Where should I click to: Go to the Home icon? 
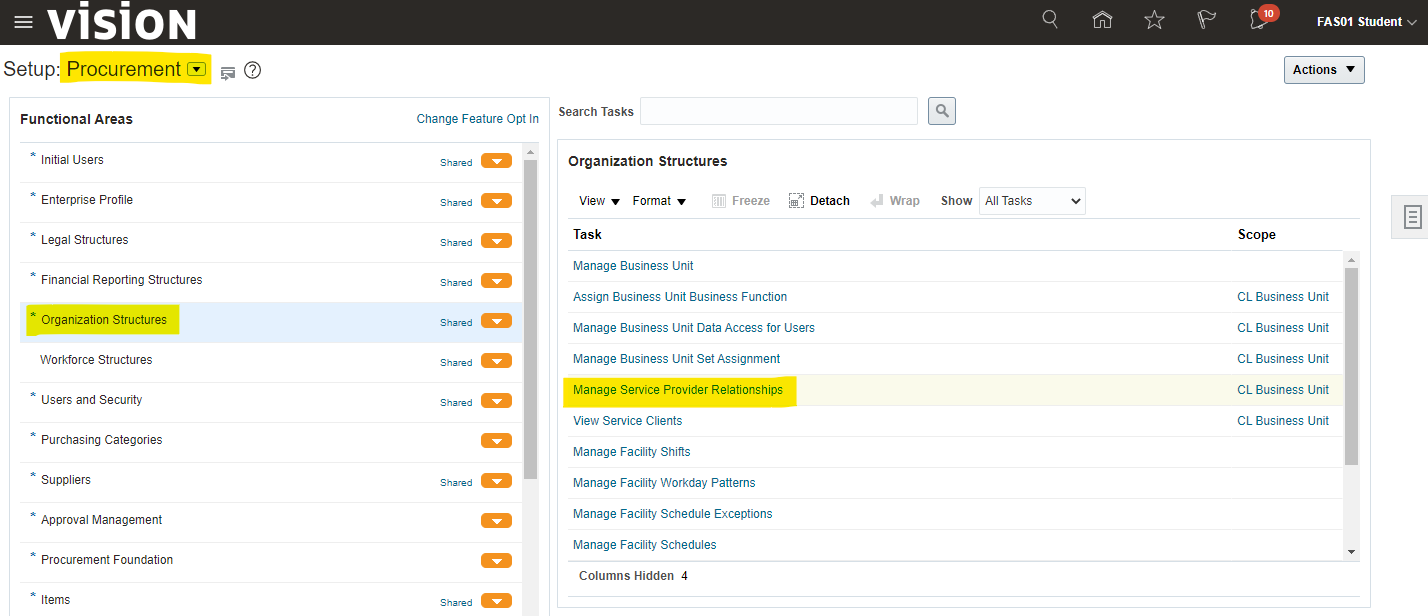(x=1102, y=20)
